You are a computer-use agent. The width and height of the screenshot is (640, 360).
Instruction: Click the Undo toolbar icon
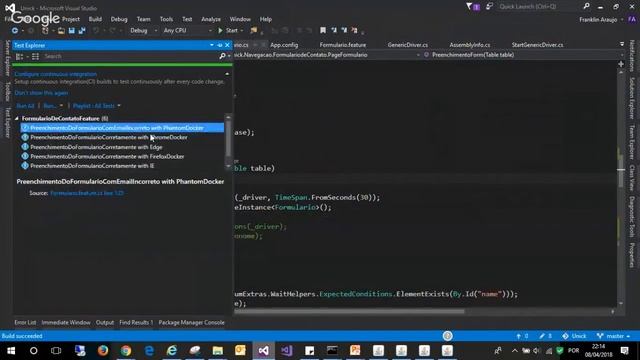coord(96,31)
